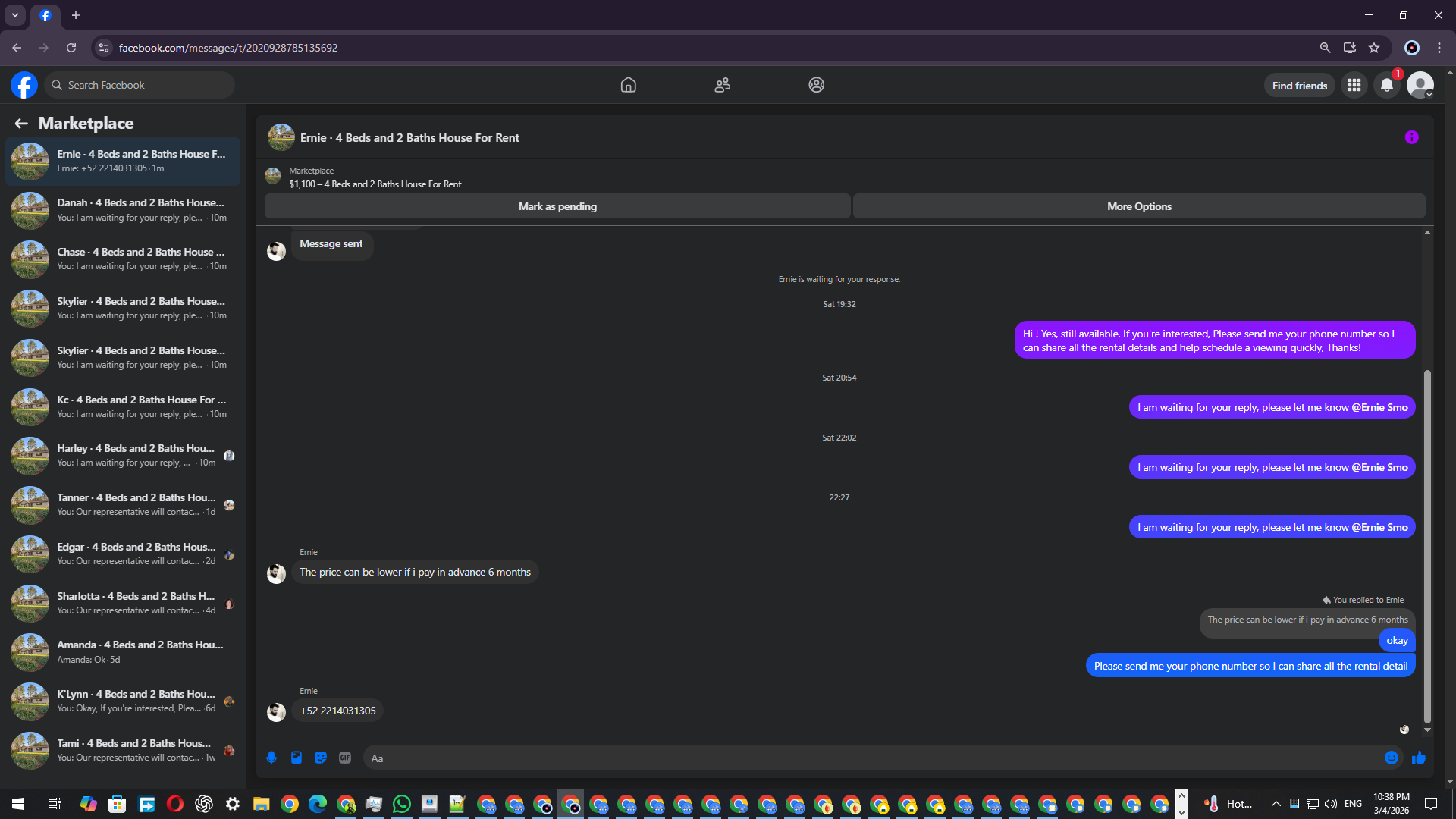Expand the browser tab search dropdown
The height and width of the screenshot is (819, 1456).
[x=15, y=15]
